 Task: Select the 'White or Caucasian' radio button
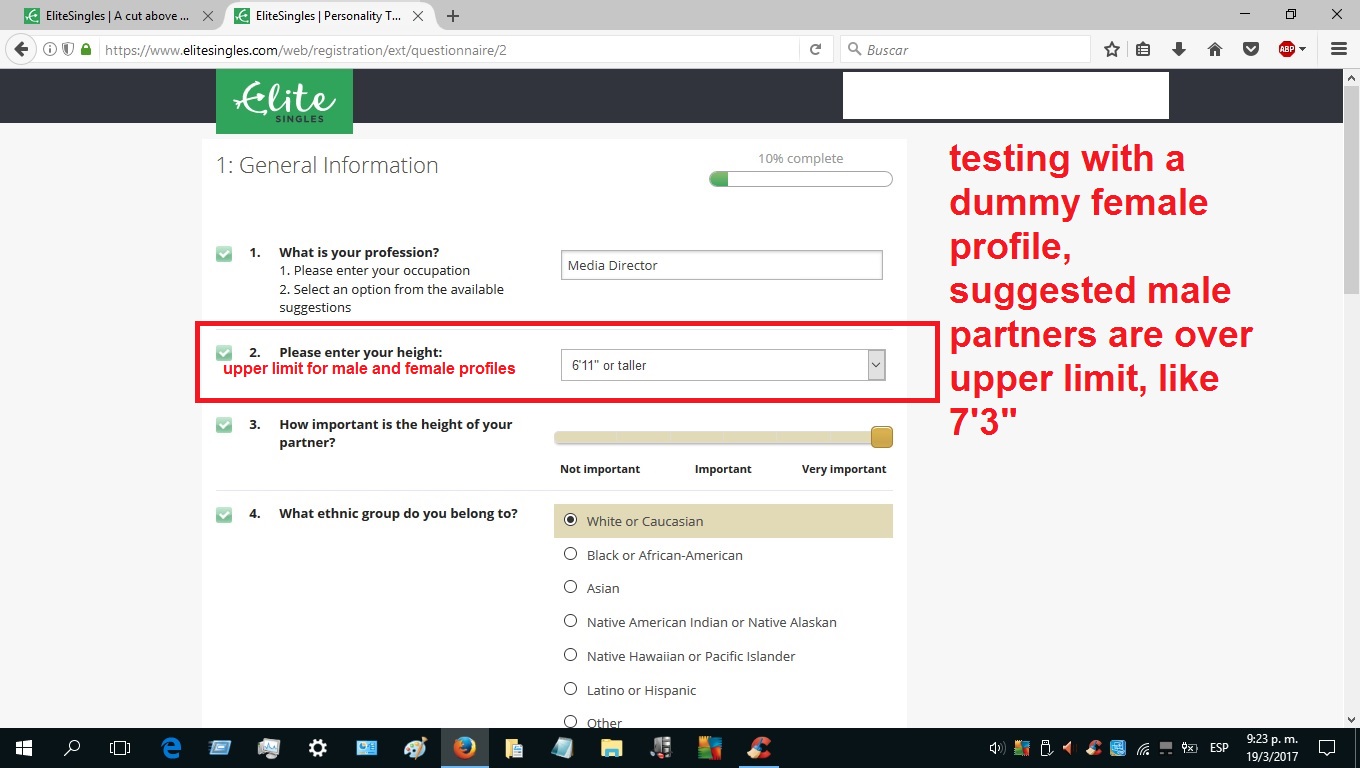[x=571, y=520]
